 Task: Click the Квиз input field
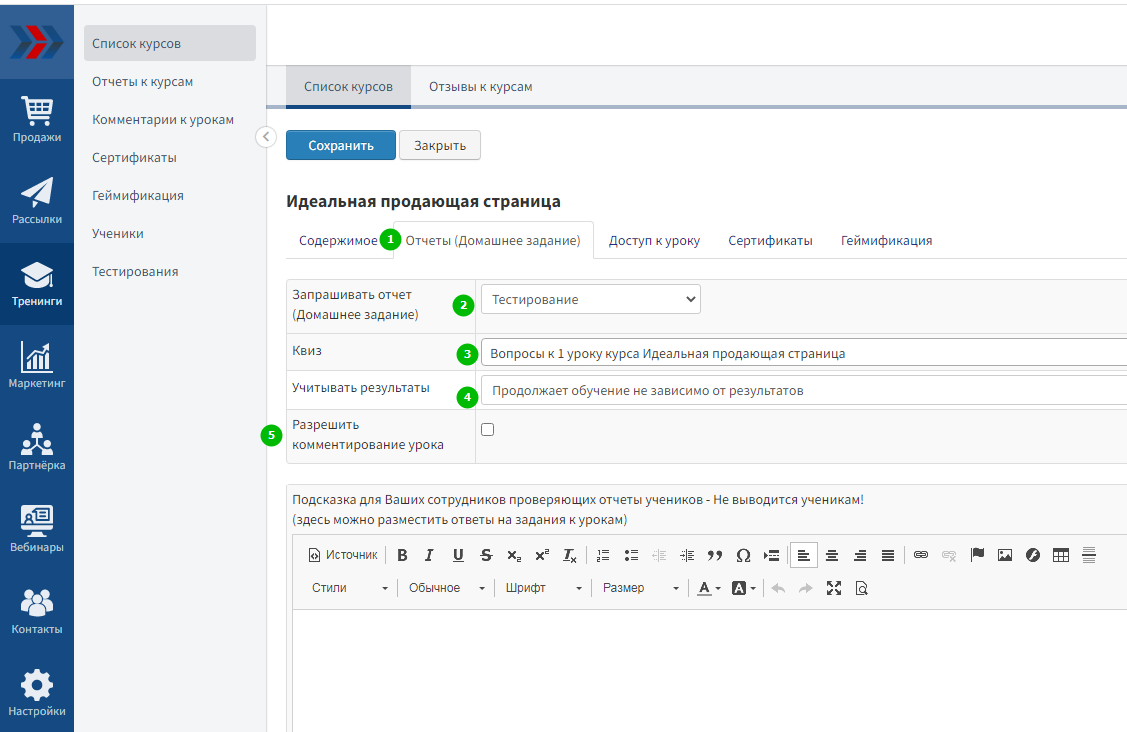(800, 353)
